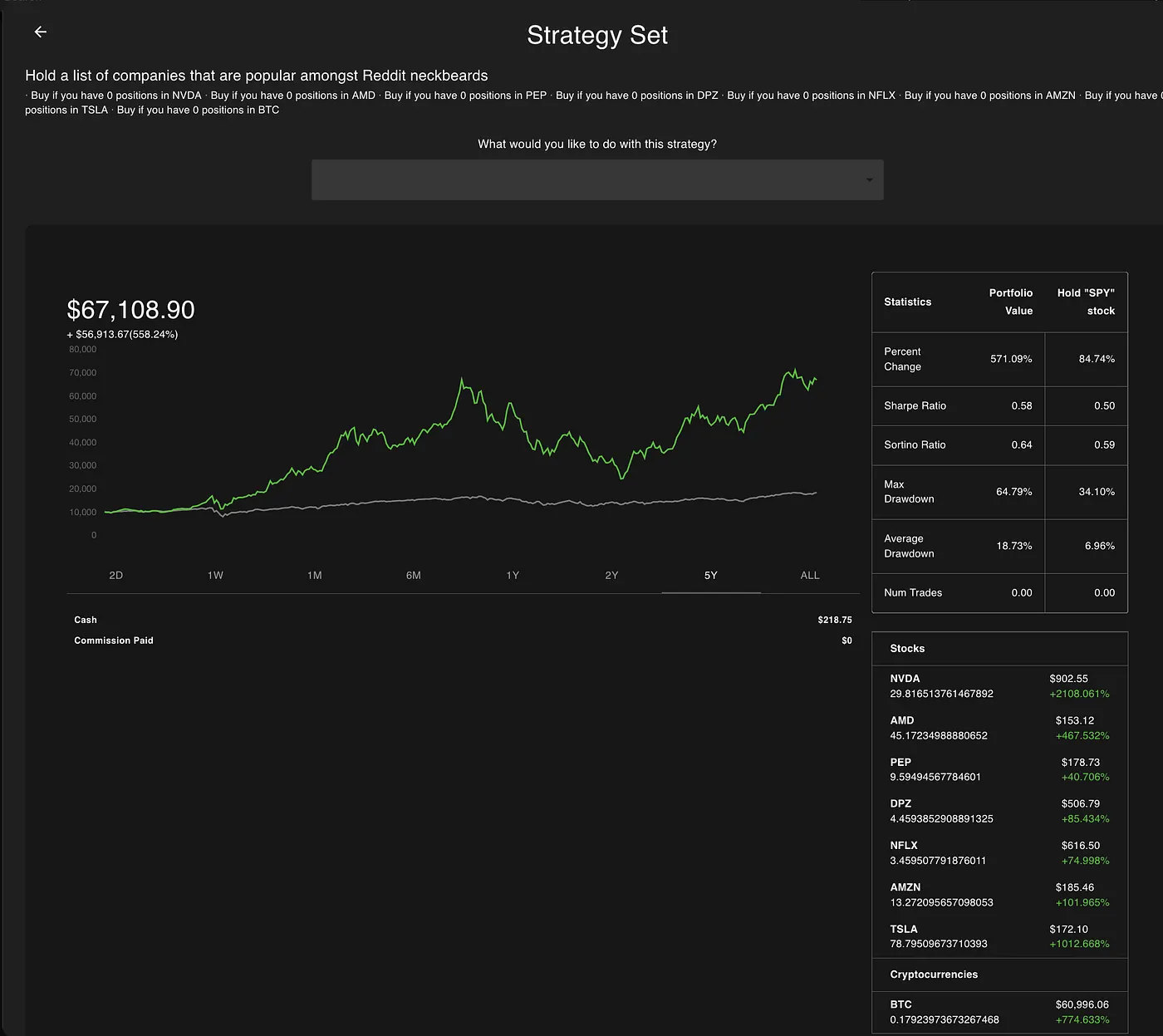Click the AMD stock row
This screenshot has height=1036, width=1163.
999,728
